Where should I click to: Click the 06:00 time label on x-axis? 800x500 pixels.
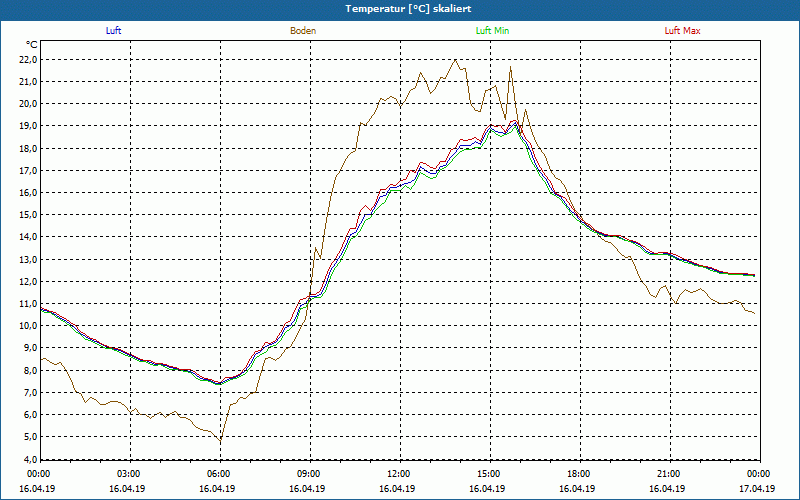pyautogui.click(x=217, y=474)
